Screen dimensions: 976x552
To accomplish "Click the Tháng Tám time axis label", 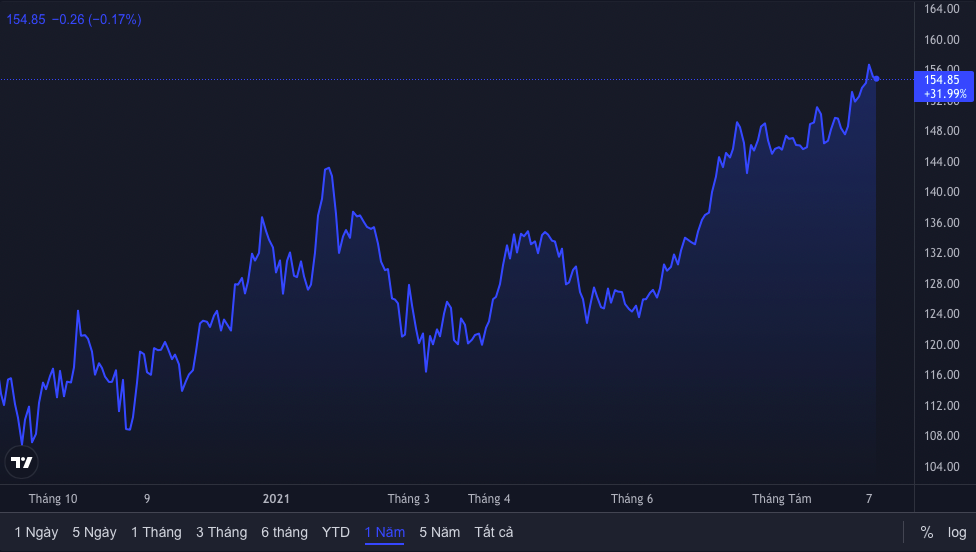I will (782, 498).
